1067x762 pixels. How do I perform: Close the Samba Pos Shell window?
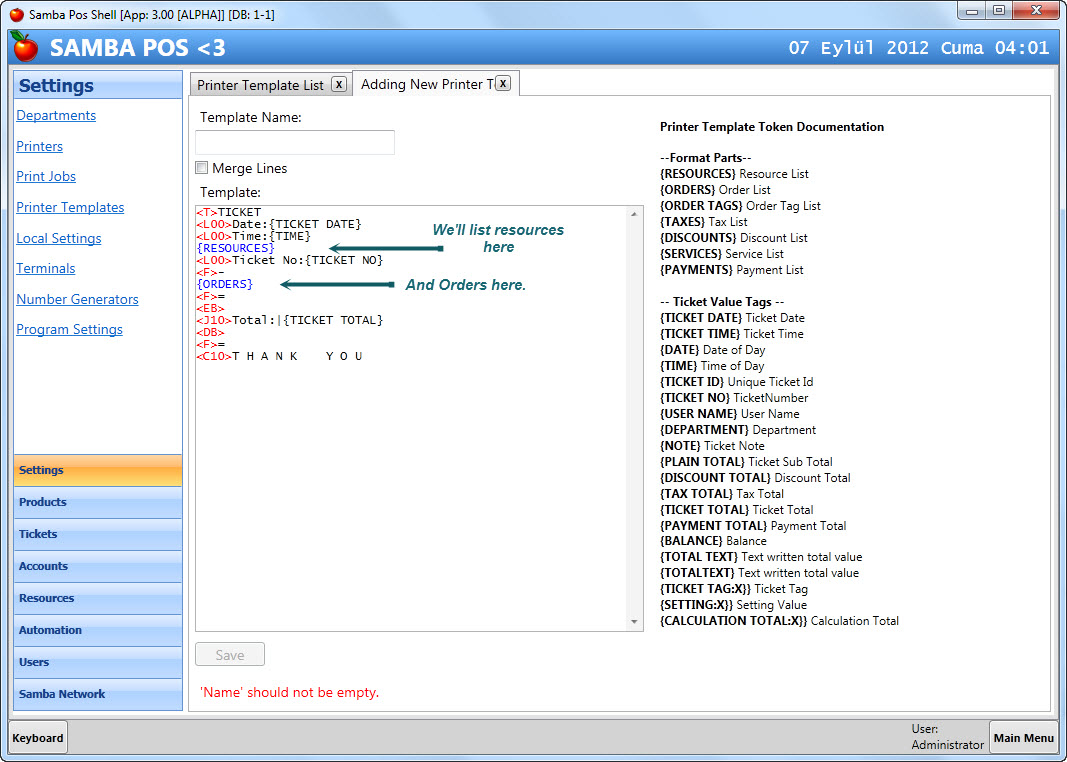(x=1036, y=11)
